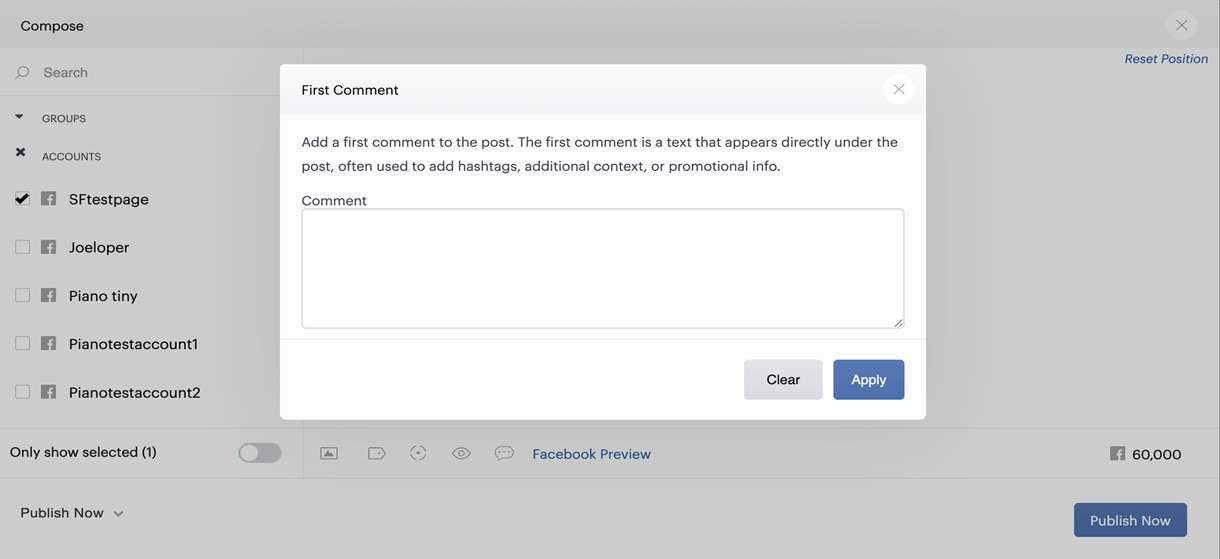The image size is (1220, 559).
Task: Click the 60,000 character count
Action: click(x=1156, y=454)
